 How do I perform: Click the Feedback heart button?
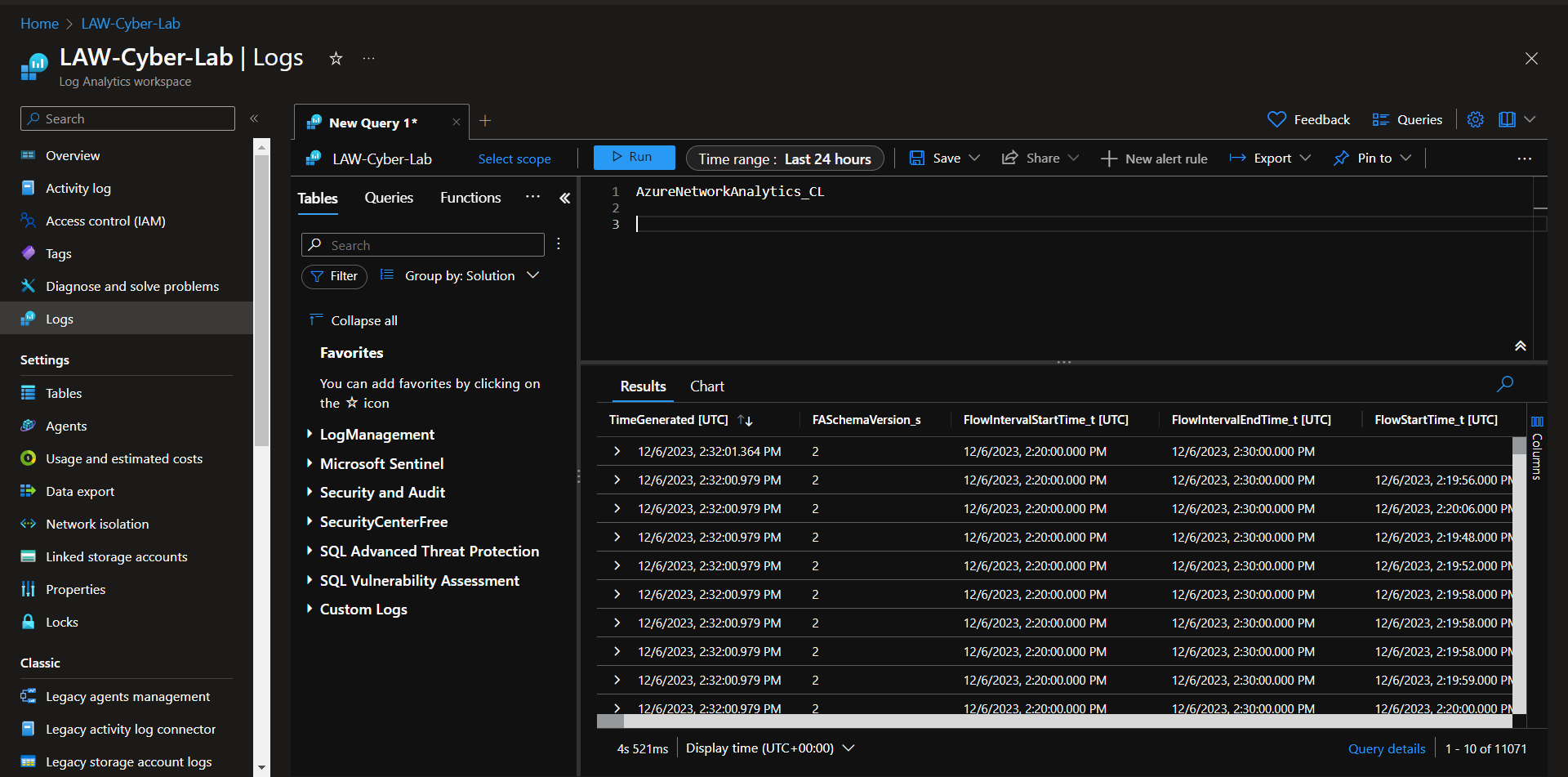coord(1308,119)
